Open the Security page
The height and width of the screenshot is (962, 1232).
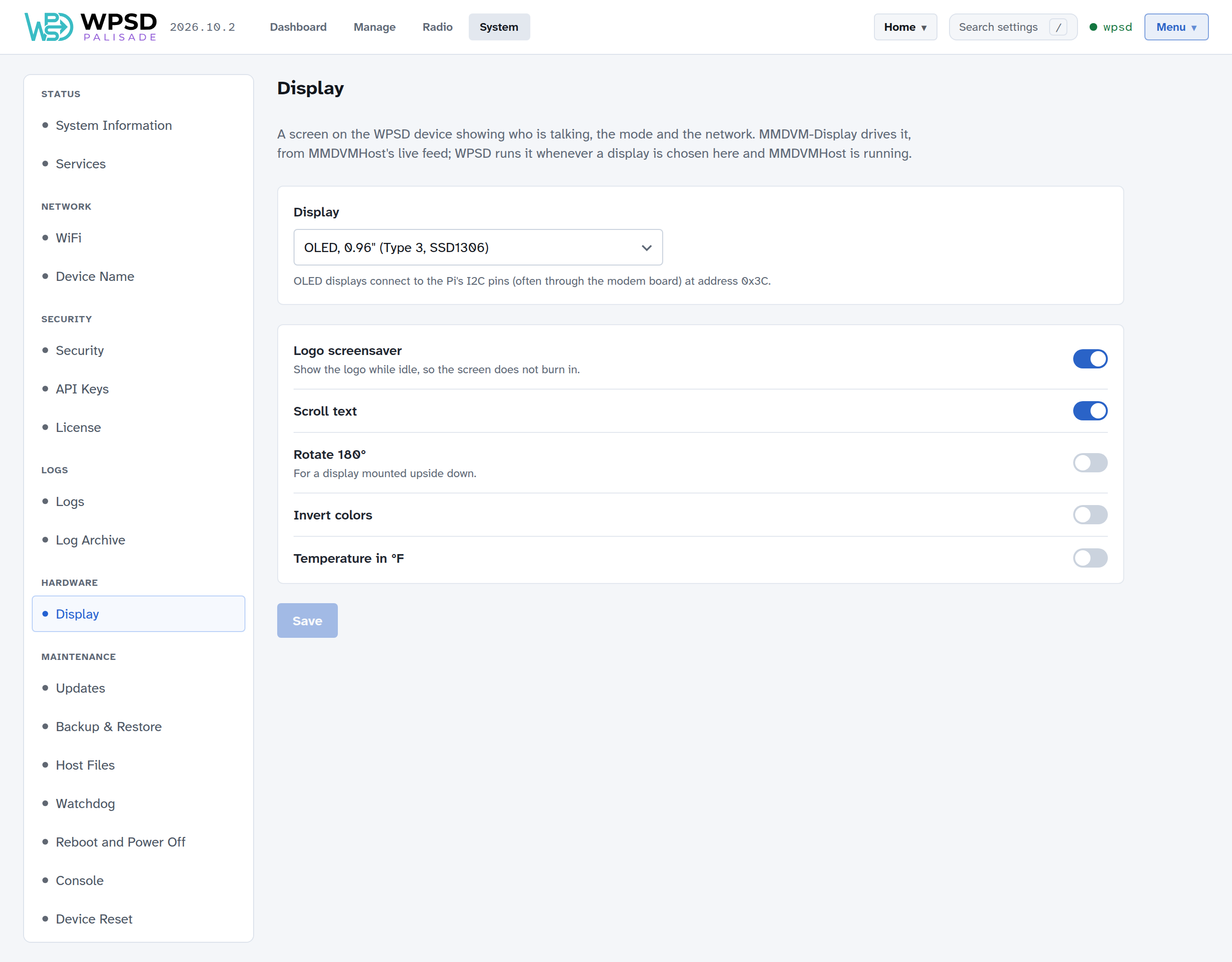click(138, 351)
